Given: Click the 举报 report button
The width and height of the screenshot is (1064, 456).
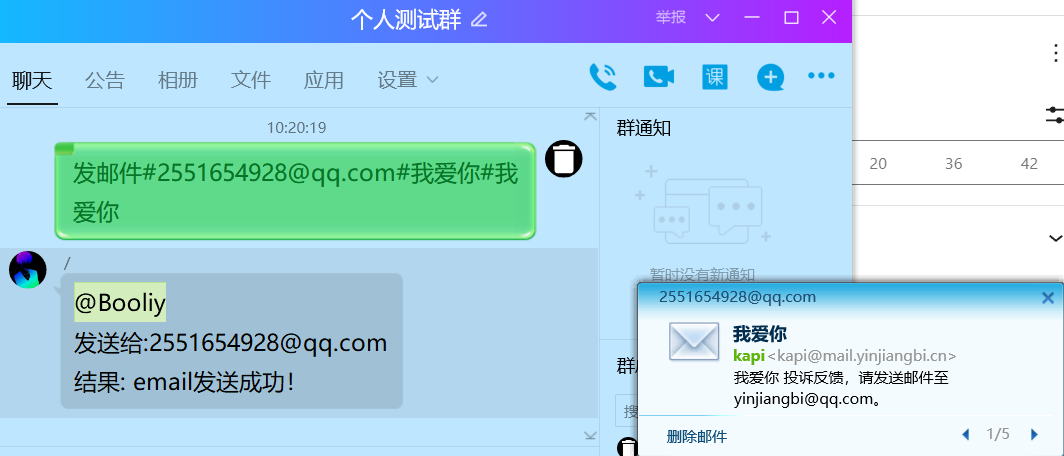Looking at the screenshot, I should point(671,18).
